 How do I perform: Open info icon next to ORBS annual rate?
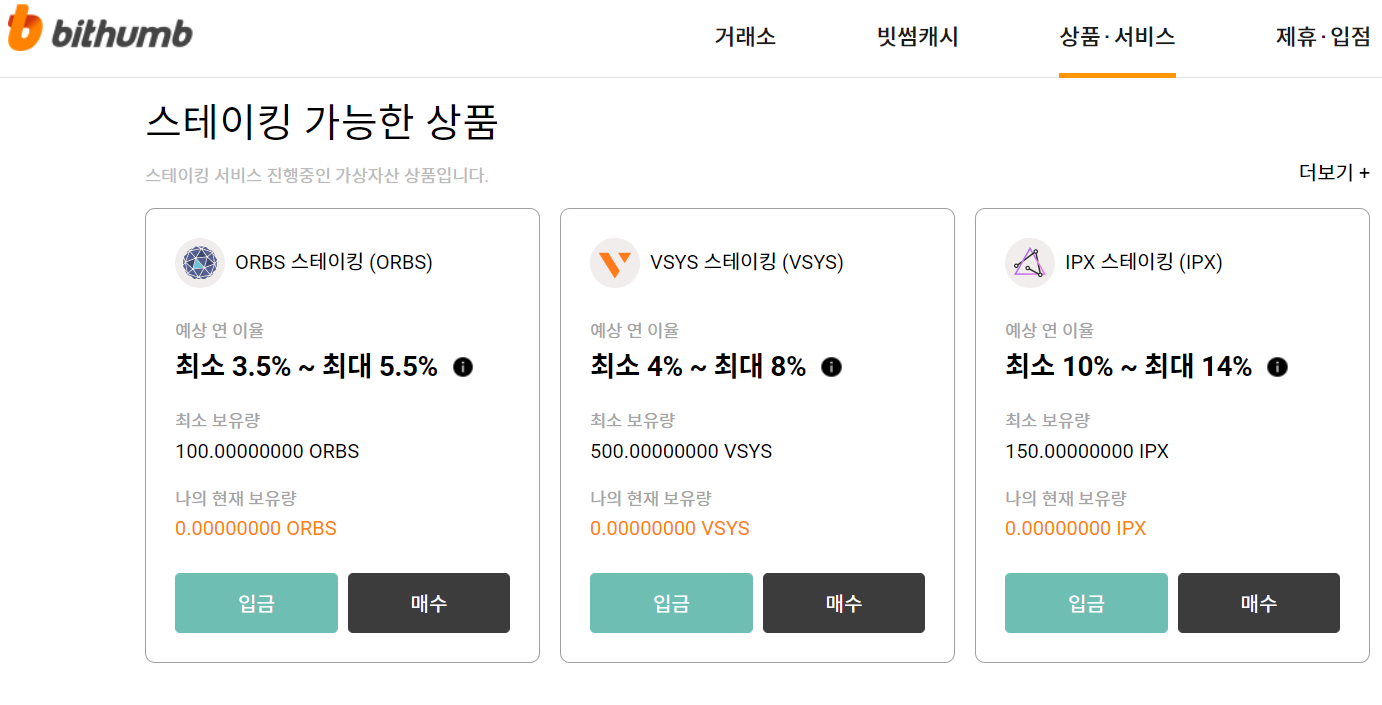[463, 367]
